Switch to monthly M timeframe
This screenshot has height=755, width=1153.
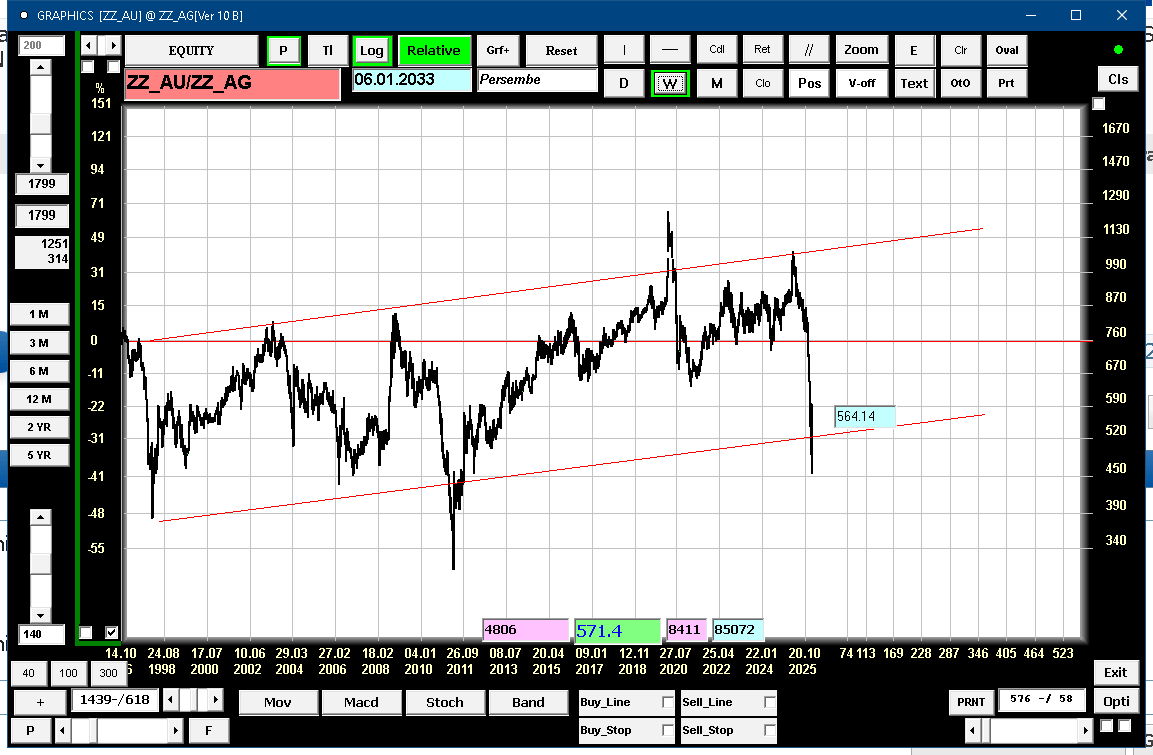(716, 83)
